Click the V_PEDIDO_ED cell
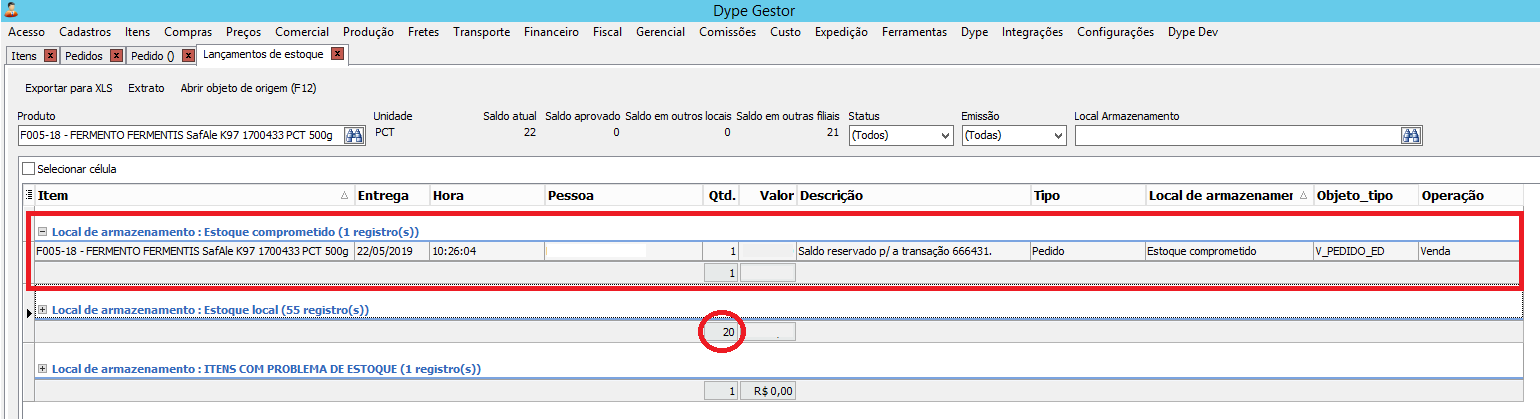Viewport: 1540px width, 419px height. [x=1365, y=251]
